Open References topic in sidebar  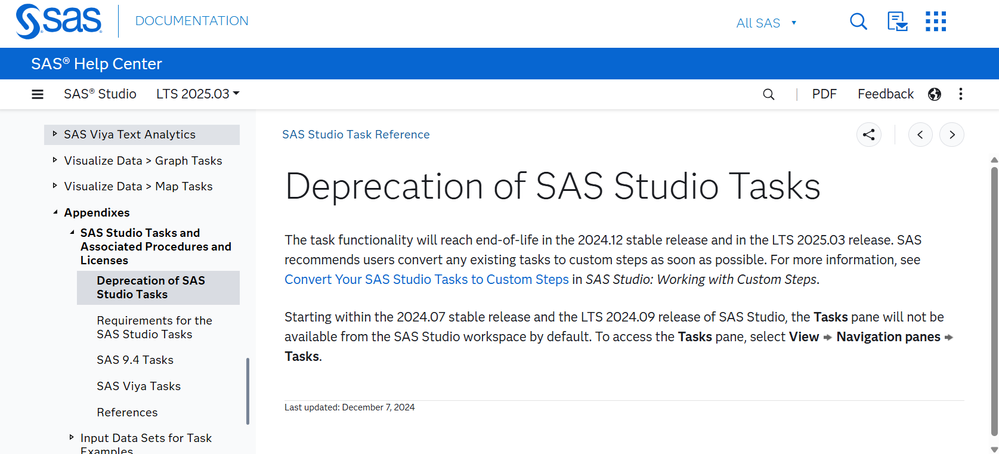click(127, 413)
